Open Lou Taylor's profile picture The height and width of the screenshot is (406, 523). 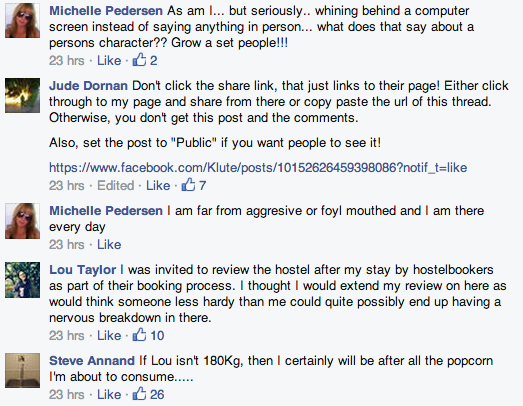22,280
